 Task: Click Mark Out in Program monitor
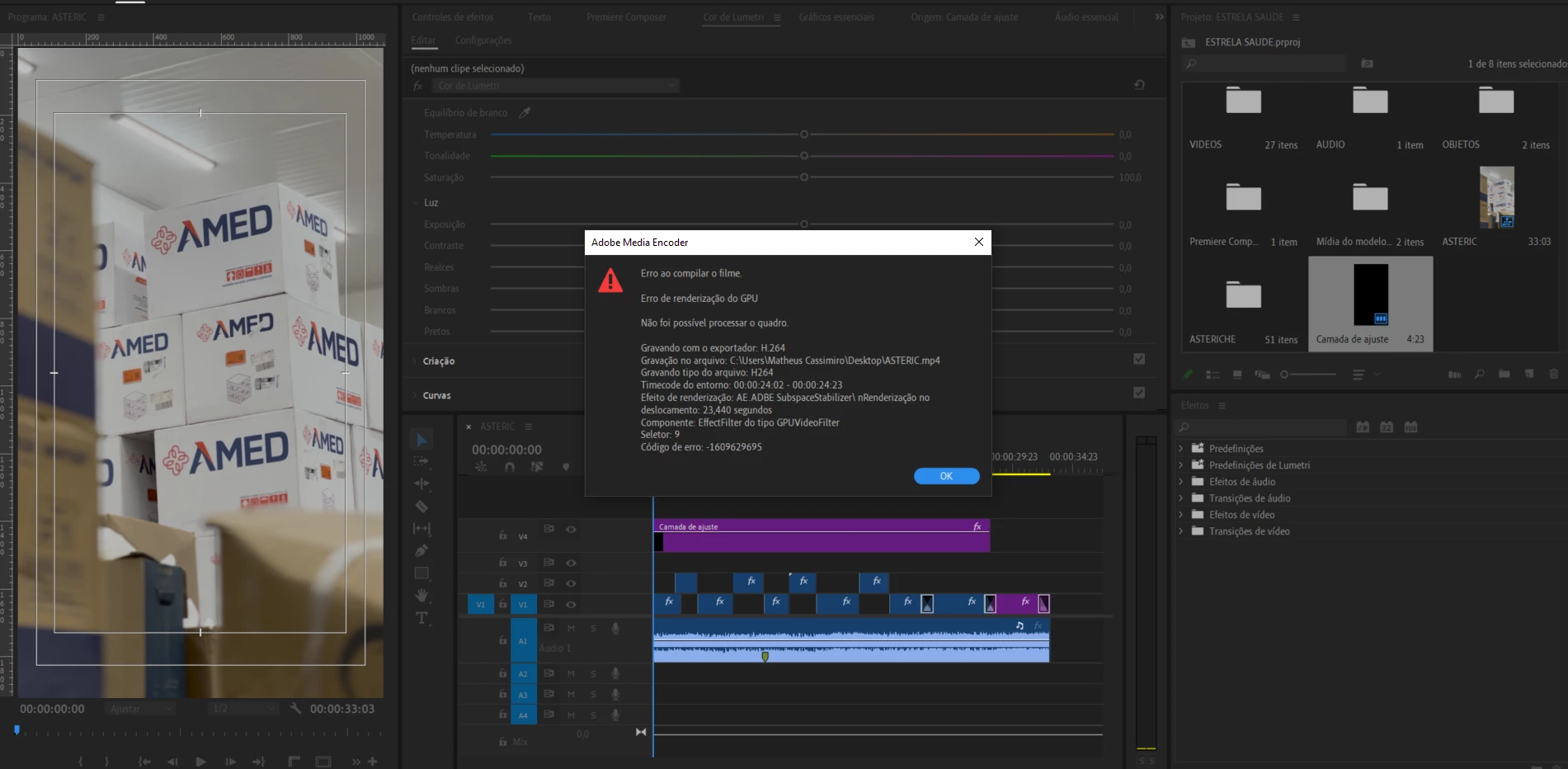click(106, 762)
